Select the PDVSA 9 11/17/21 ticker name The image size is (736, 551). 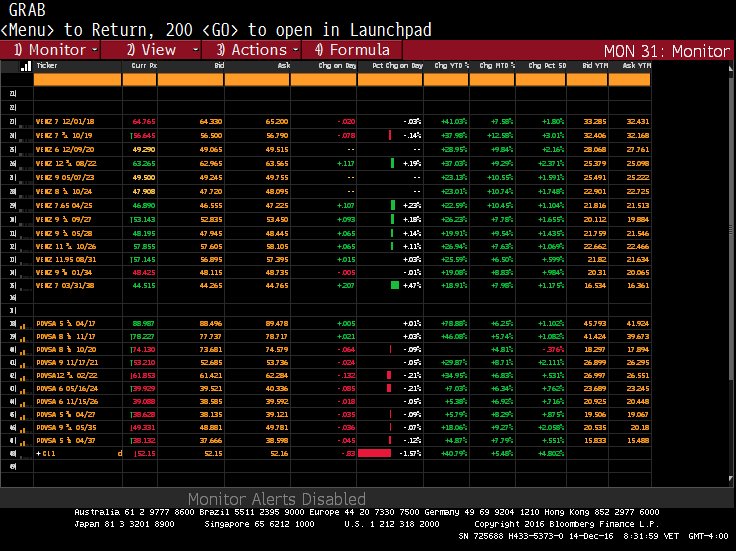[x=67, y=363]
